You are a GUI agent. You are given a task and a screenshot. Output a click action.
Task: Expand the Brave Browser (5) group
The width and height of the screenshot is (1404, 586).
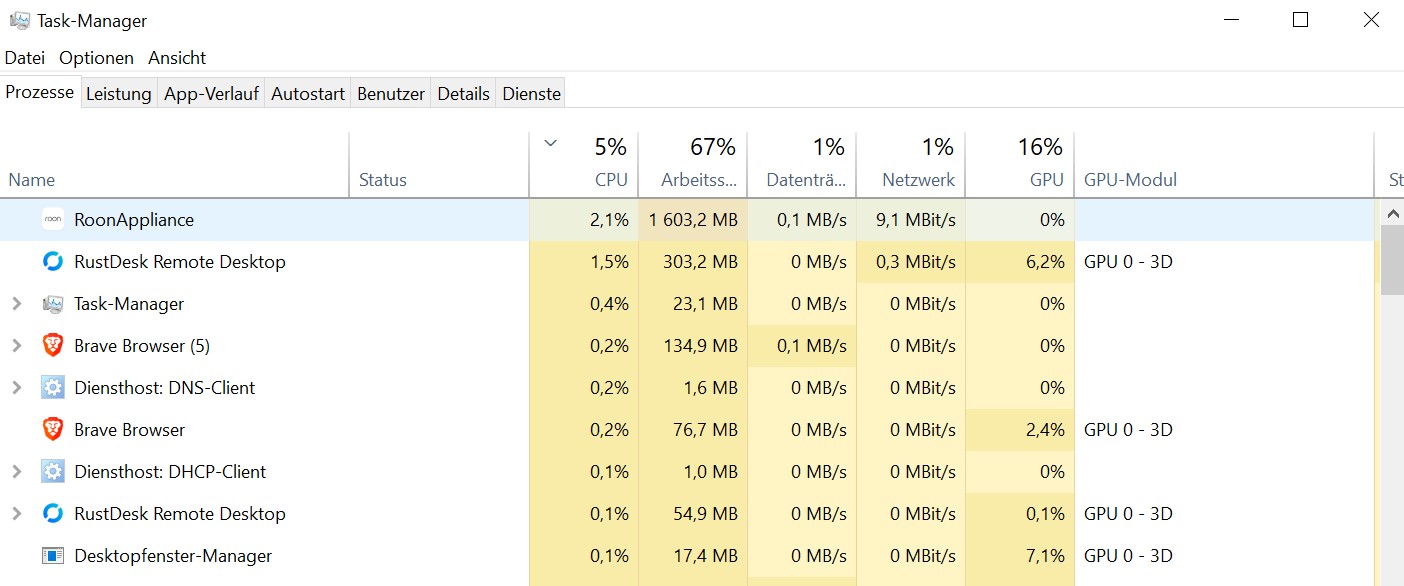(16, 346)
